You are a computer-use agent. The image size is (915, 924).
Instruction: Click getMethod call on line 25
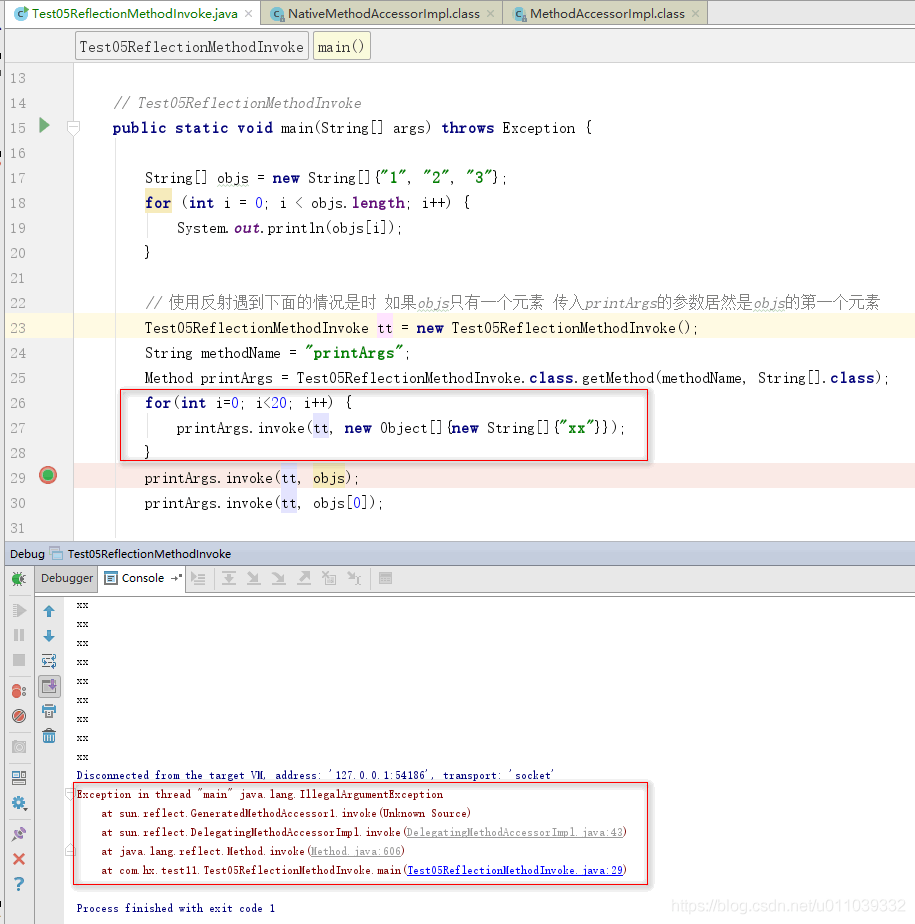pyautogui.click(x=617, y=378)
